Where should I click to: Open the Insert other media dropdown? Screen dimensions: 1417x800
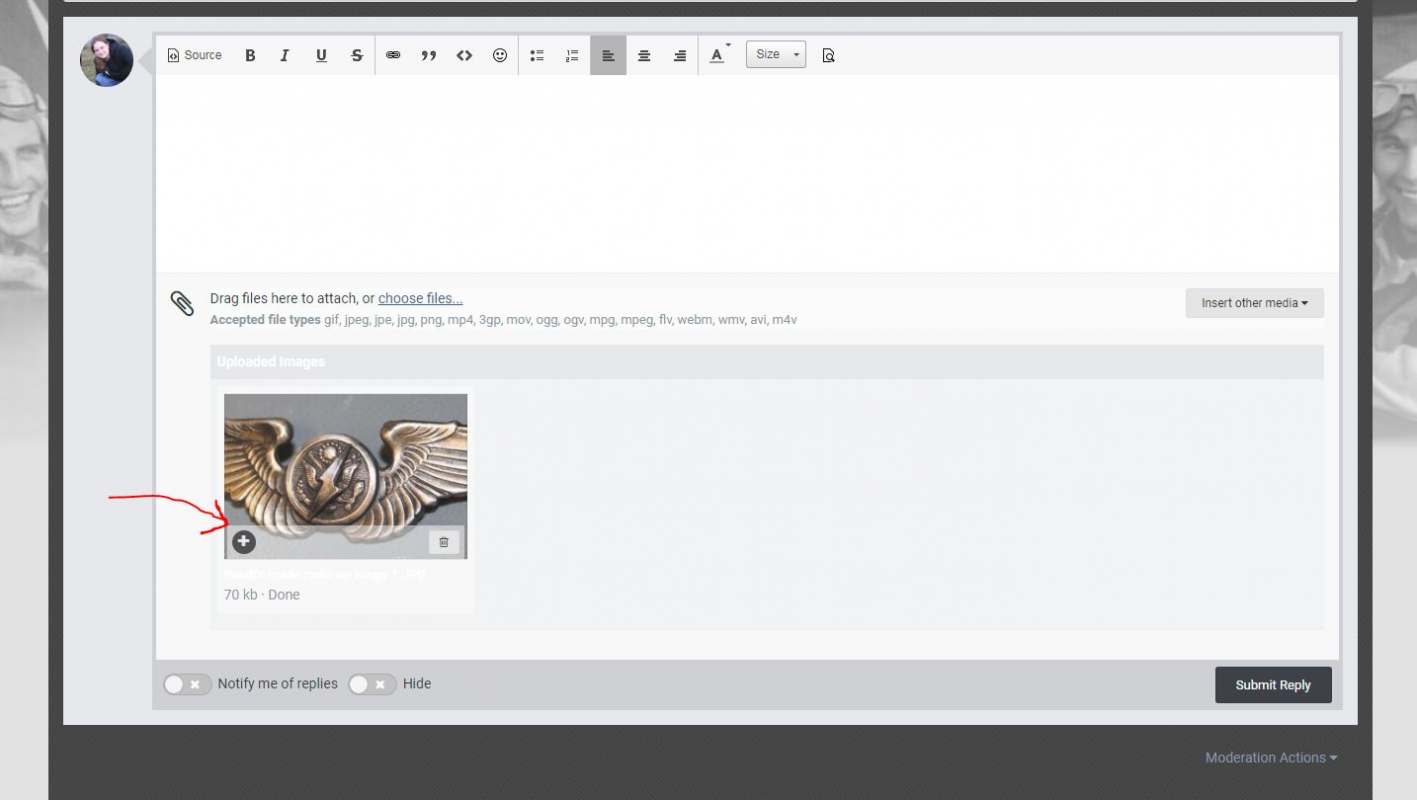click(1253, 302)
